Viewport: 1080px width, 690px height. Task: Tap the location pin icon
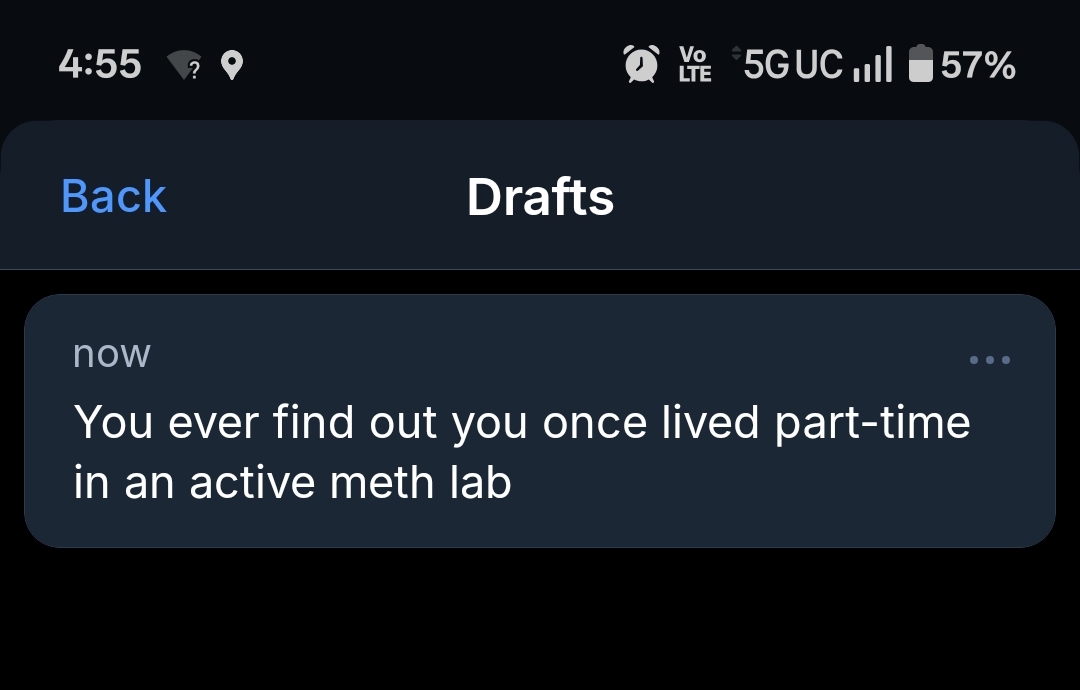(x=232, y=66)
